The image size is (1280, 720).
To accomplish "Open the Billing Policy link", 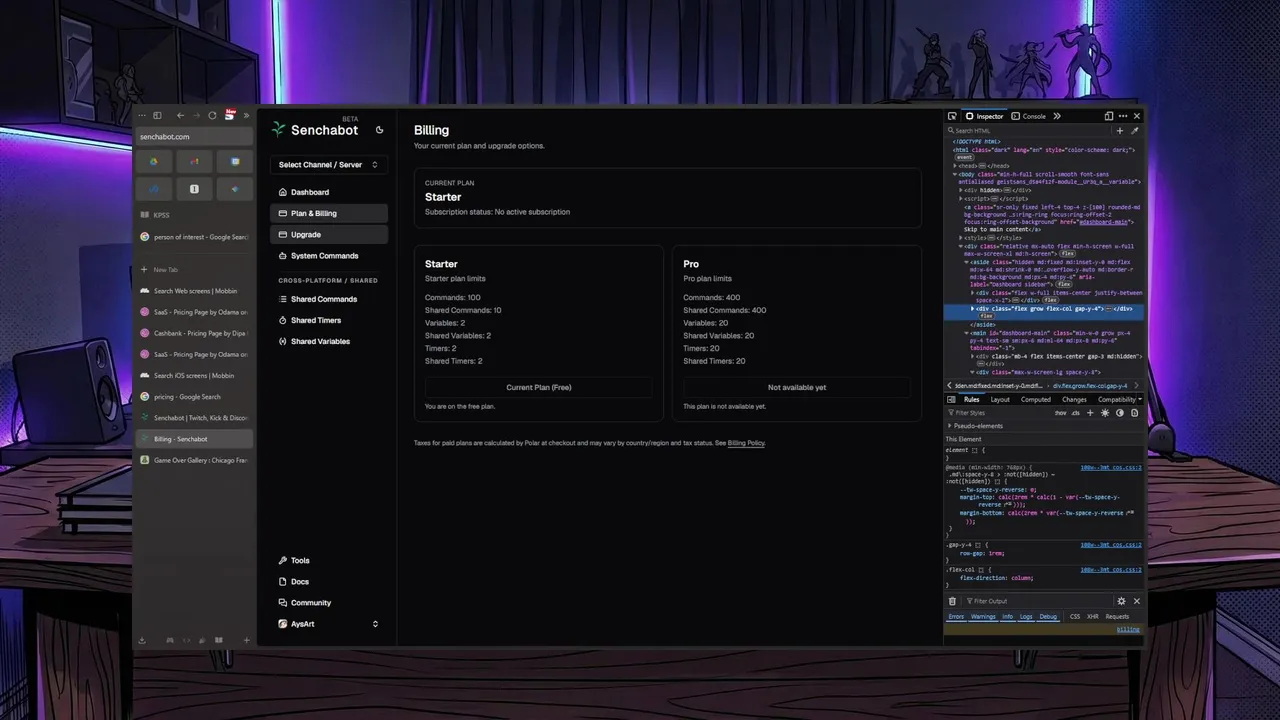I will click(746, 443).
